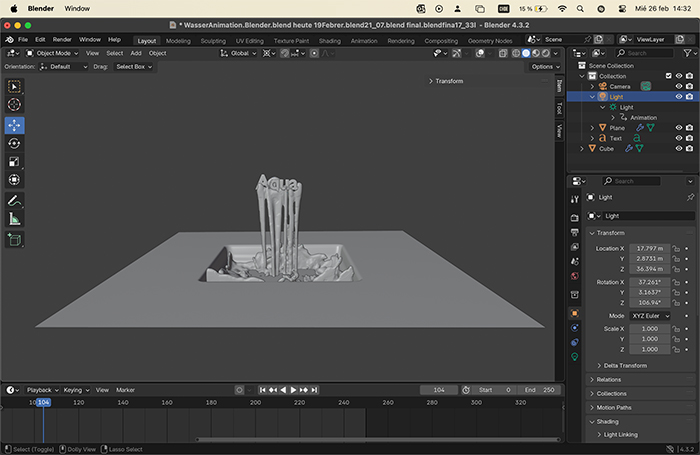Image resolution: width=700 pixels, height=455 pixels.
Task: Hide the Camera object in viewport
Action: point(678,87)
